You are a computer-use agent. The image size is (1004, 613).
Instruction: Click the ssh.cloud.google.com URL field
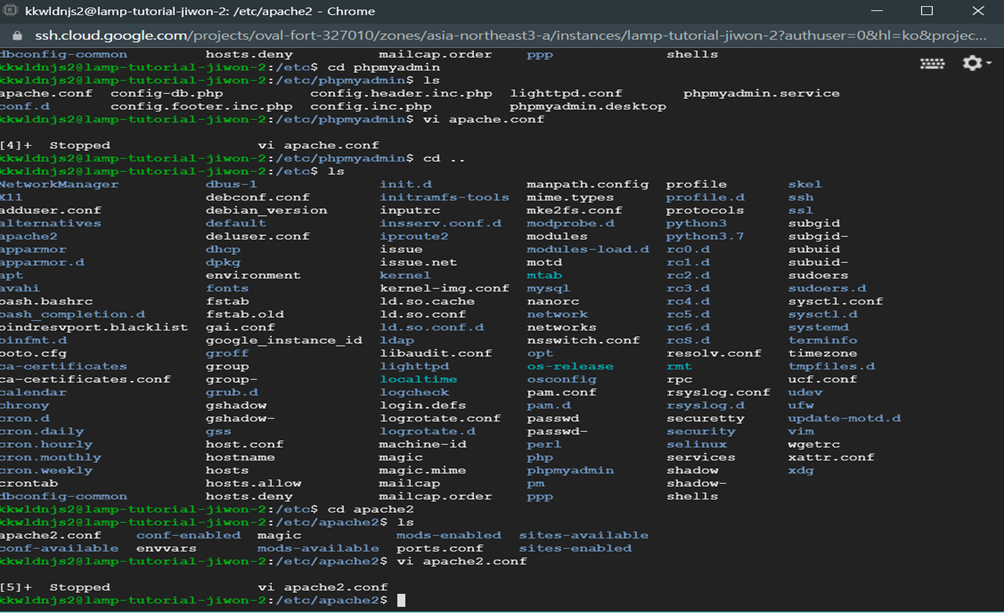[510, 36]
